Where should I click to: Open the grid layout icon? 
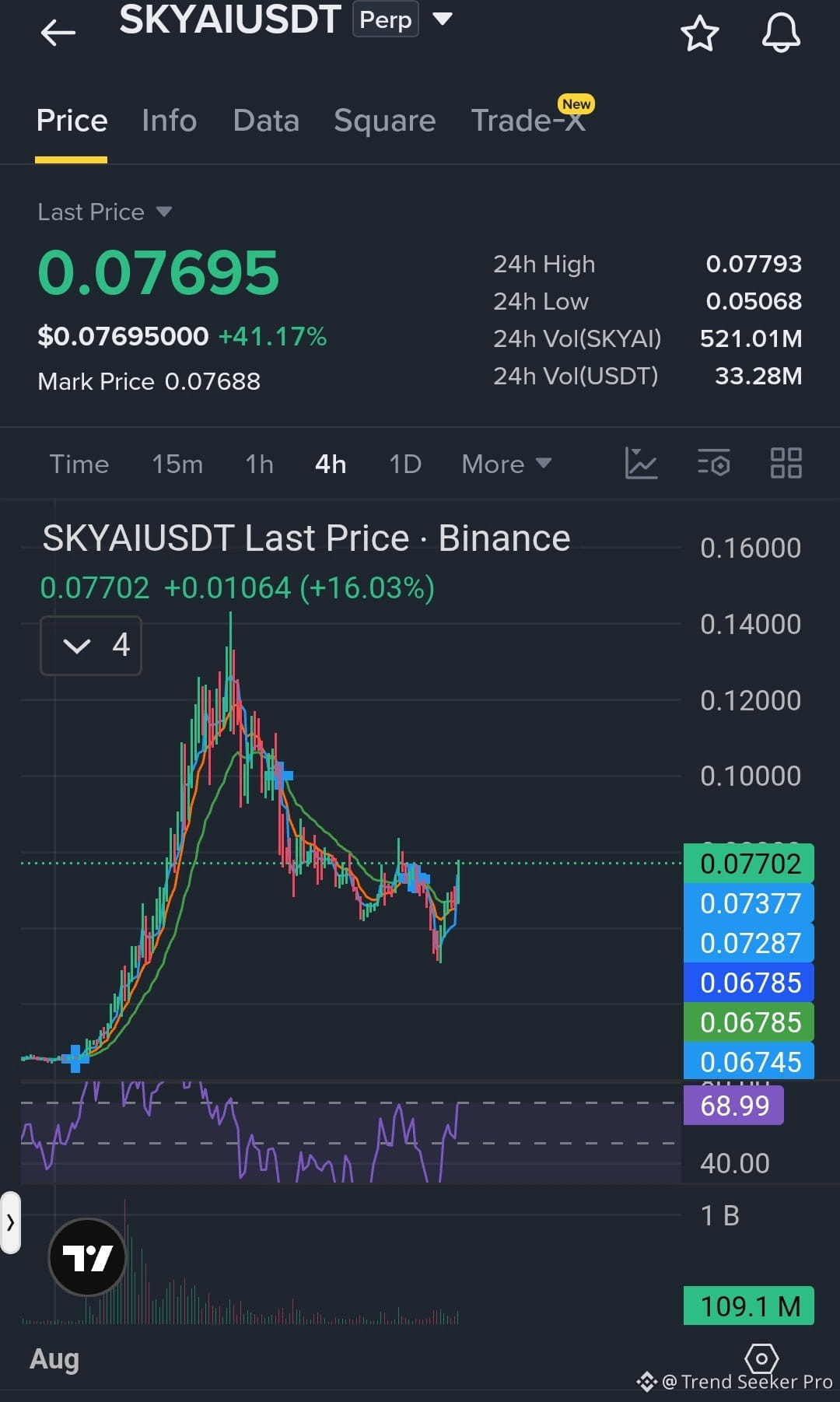[x=786, y=463]
